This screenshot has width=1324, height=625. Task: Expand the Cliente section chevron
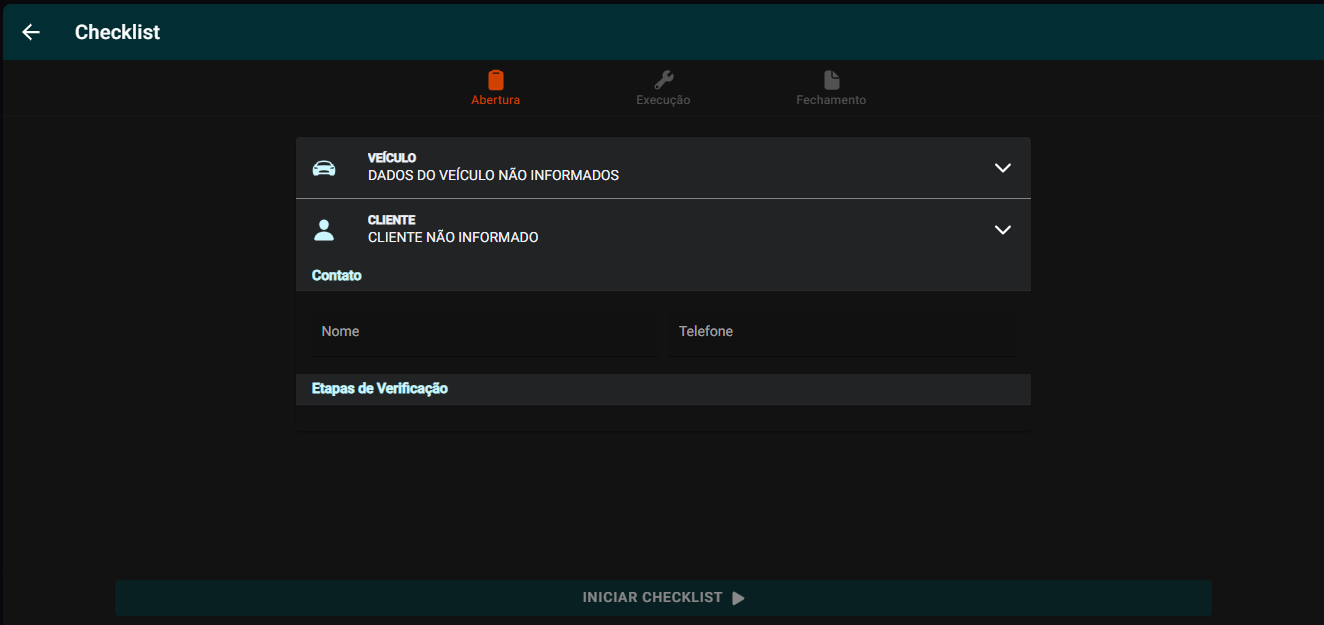[x=1003, y=230]
